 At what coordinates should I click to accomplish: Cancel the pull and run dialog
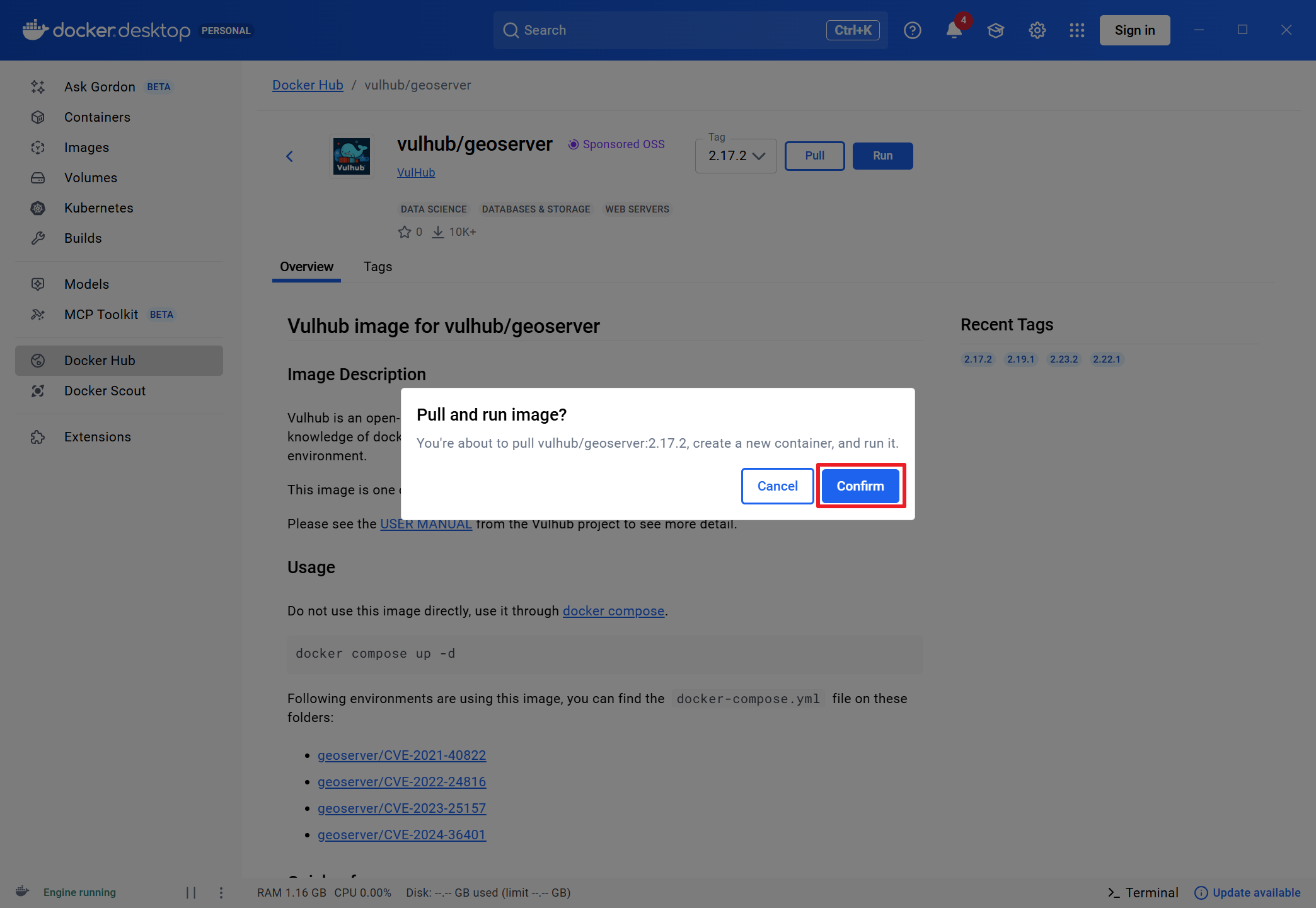click(777, 486)
